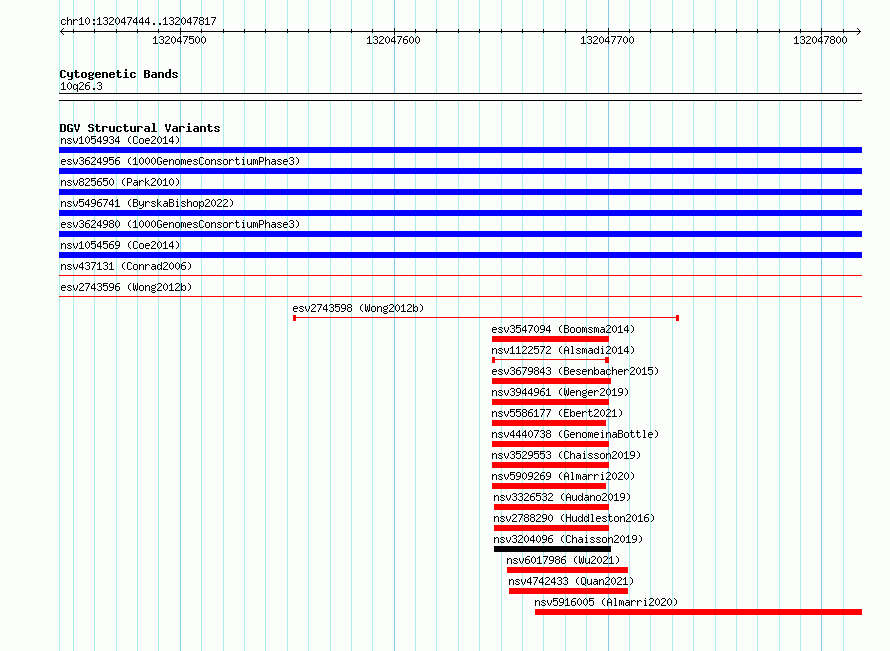The image size is (890, 651).
Task: Select the esv3624956 blue variant bar
Action: point(460,171)
